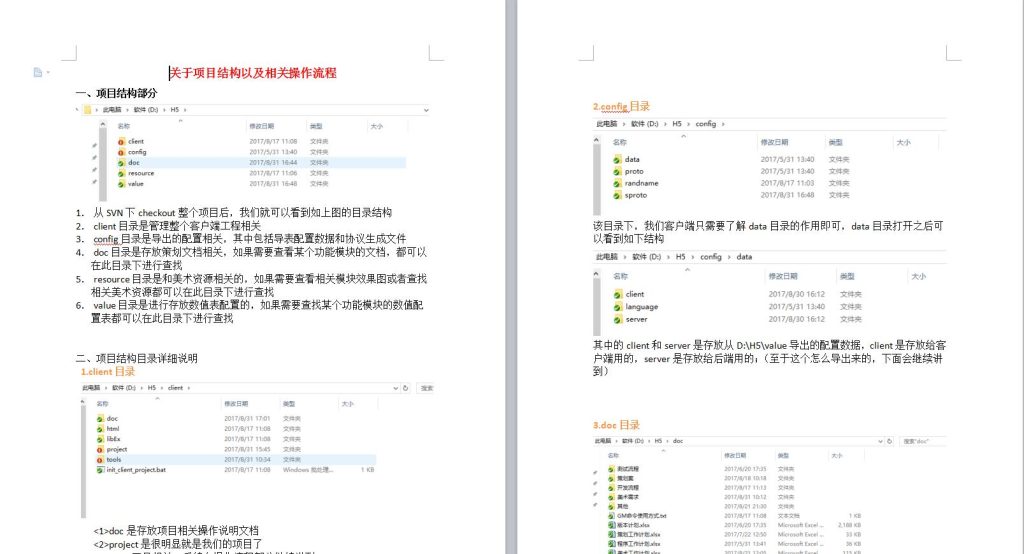
Task: Click orange heading 1.client 目录
Action: 108,372
